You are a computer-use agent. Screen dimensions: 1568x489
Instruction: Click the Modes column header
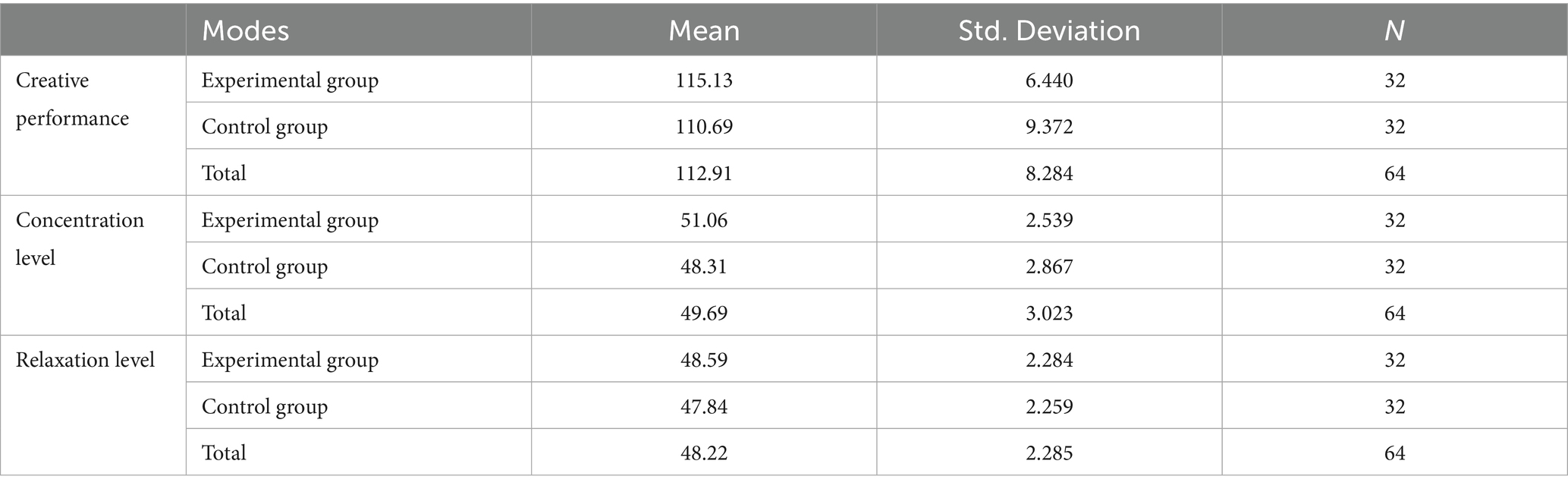click(x=245, y=30)
